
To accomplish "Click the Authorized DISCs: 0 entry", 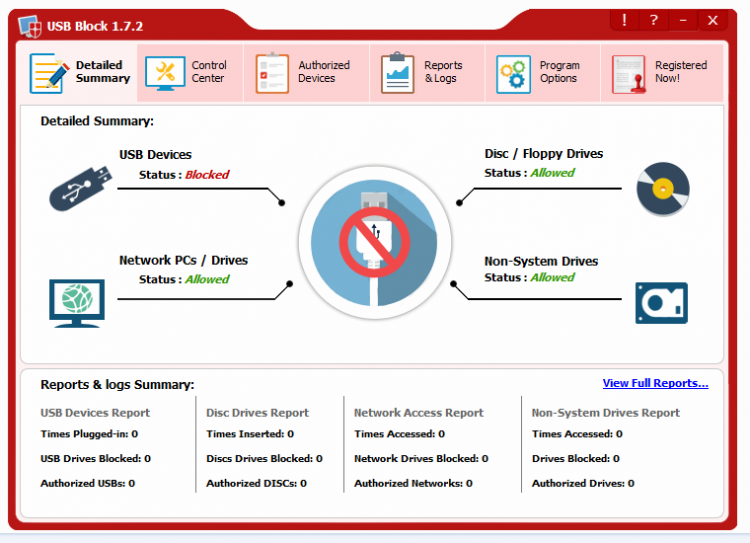I will [256, 484].
